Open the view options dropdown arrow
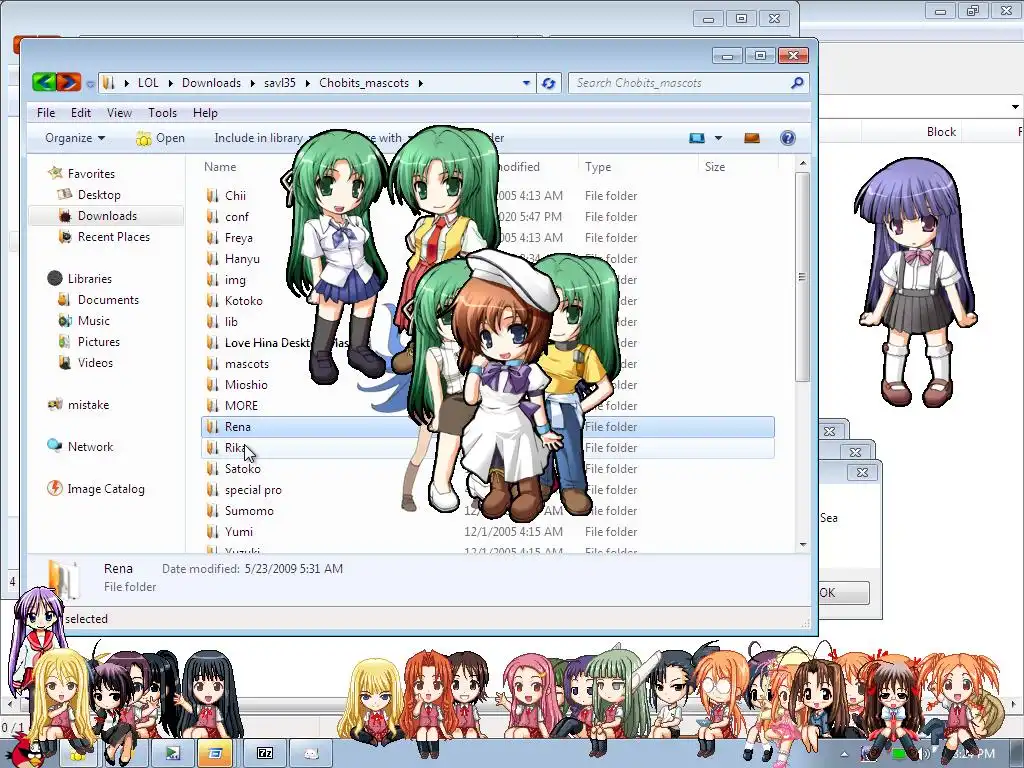 (718, 138)
